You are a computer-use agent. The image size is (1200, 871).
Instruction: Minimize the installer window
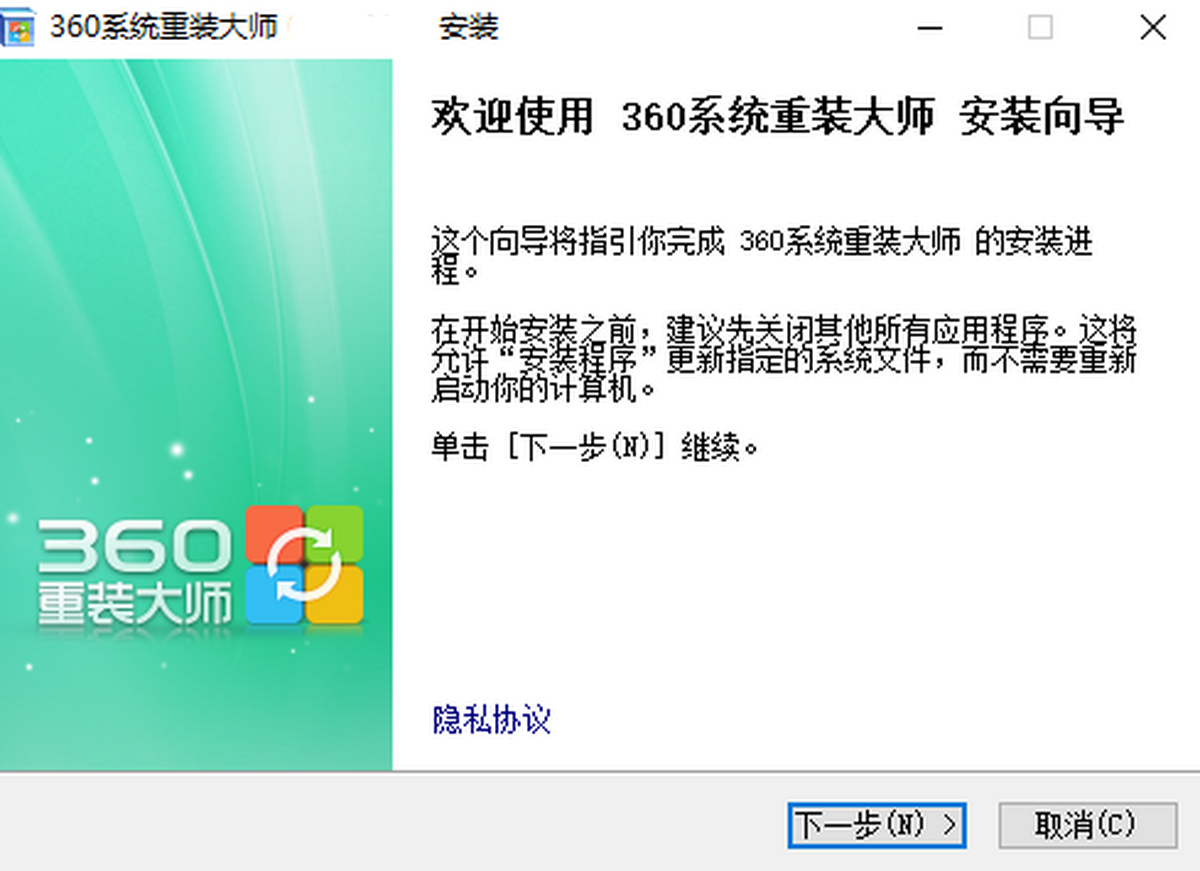click(x=929, y=27)
